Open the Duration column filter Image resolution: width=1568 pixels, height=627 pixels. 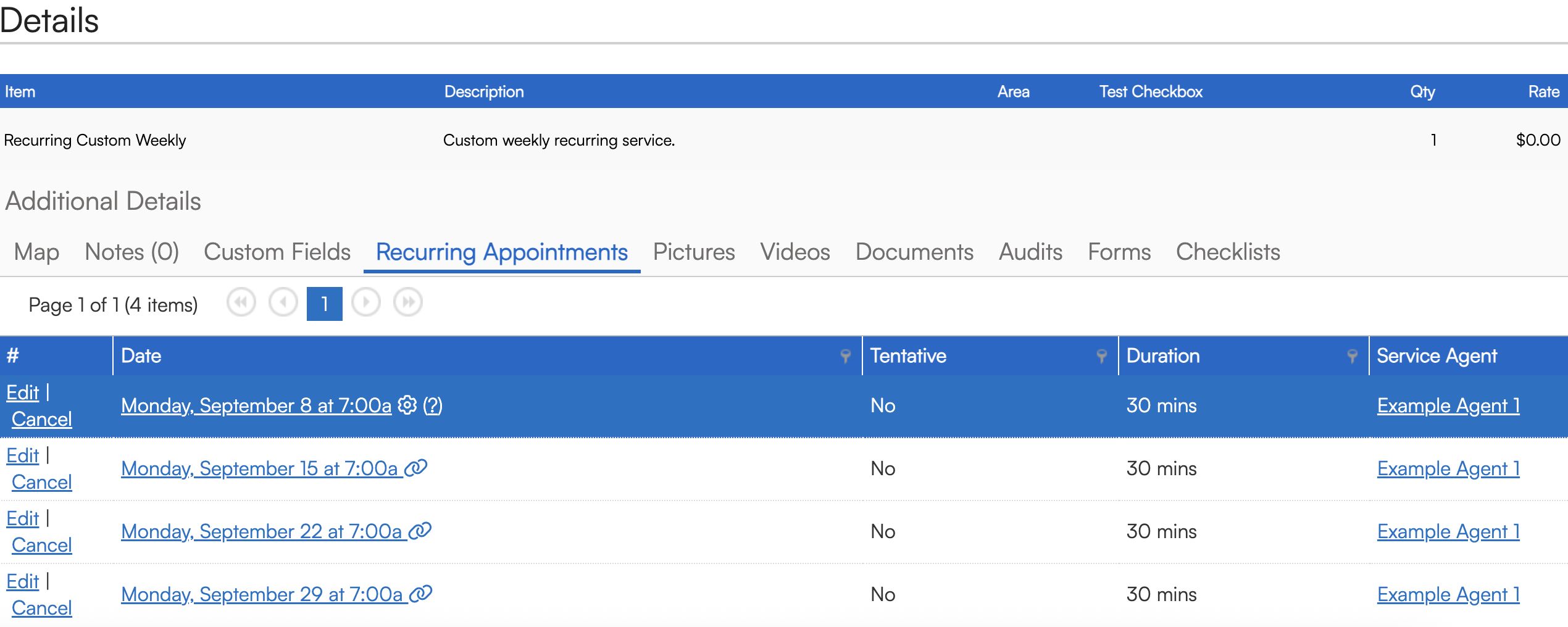(x=1353, y=356)
